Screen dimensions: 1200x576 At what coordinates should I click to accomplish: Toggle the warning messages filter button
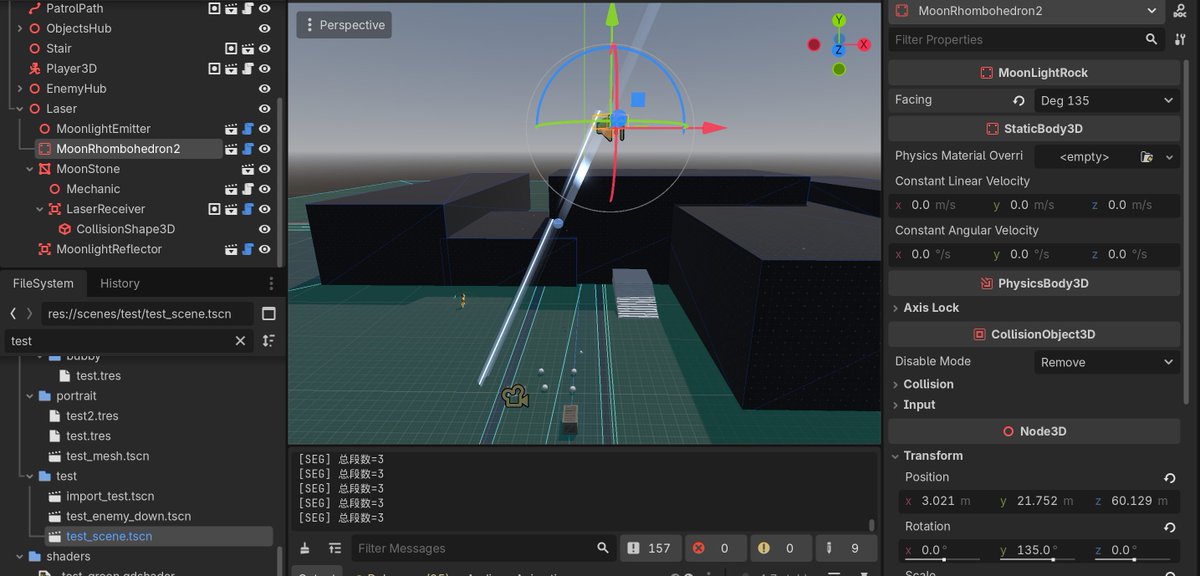[x=780, y=548]
